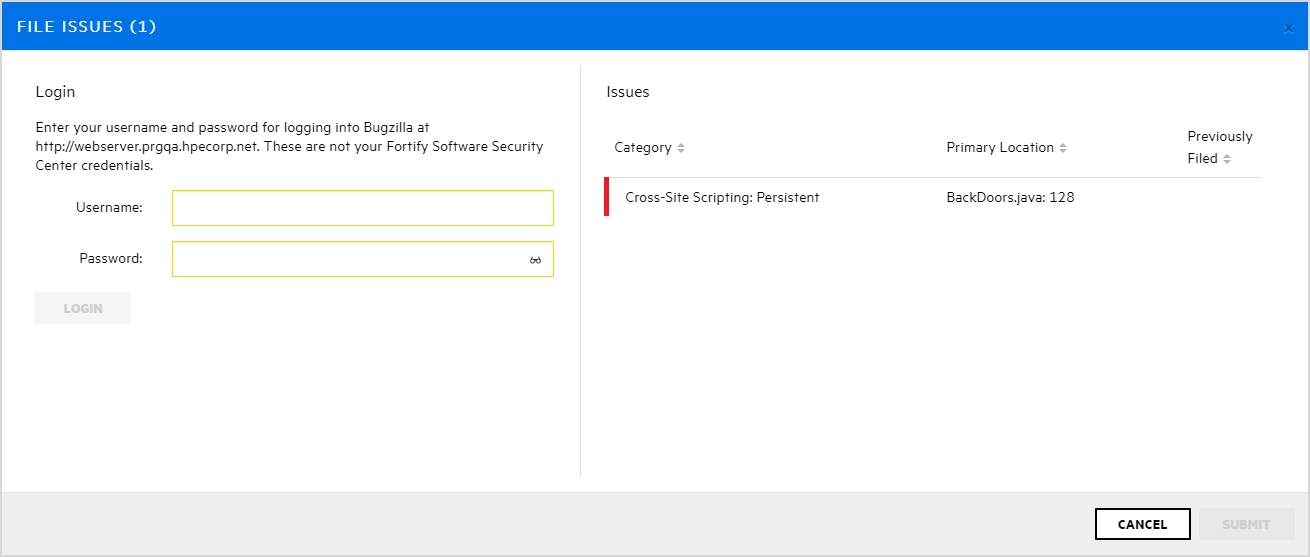Screen dimensions: 1310x557
Task: Click the red severity indicator bar
Action: click(x=607, y=197)
